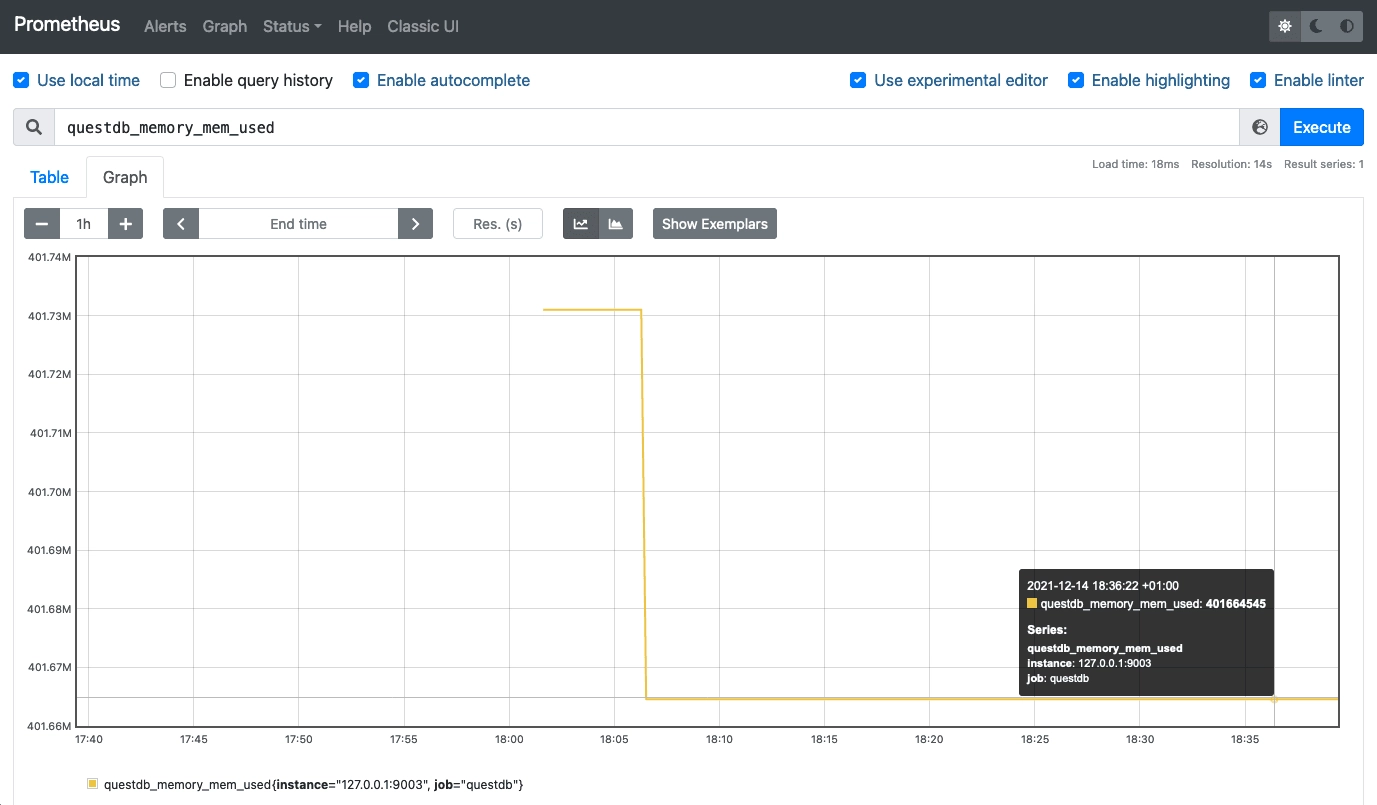Click the Show Exemplars button
This screenshot has height=805, width=1377.
tap(714, 223)
